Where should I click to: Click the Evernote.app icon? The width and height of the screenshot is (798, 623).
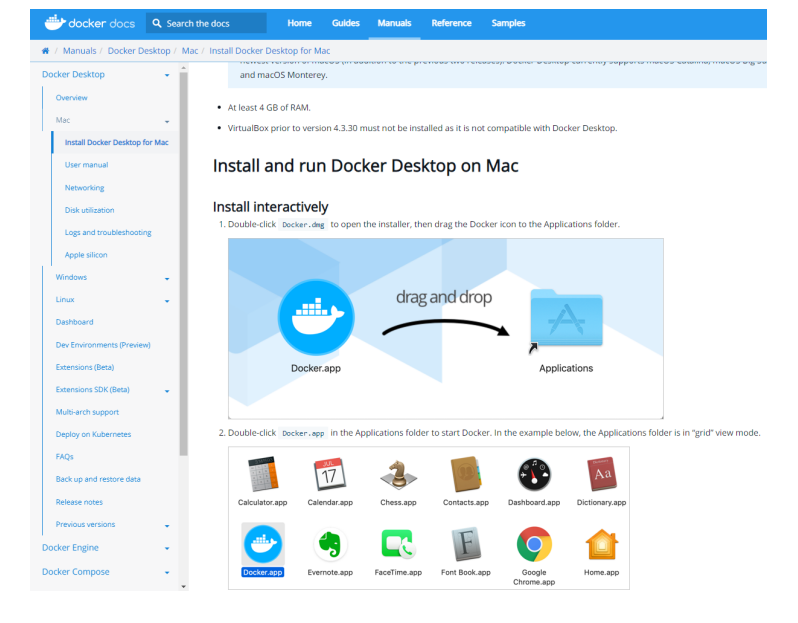click(x=330, y=545)
